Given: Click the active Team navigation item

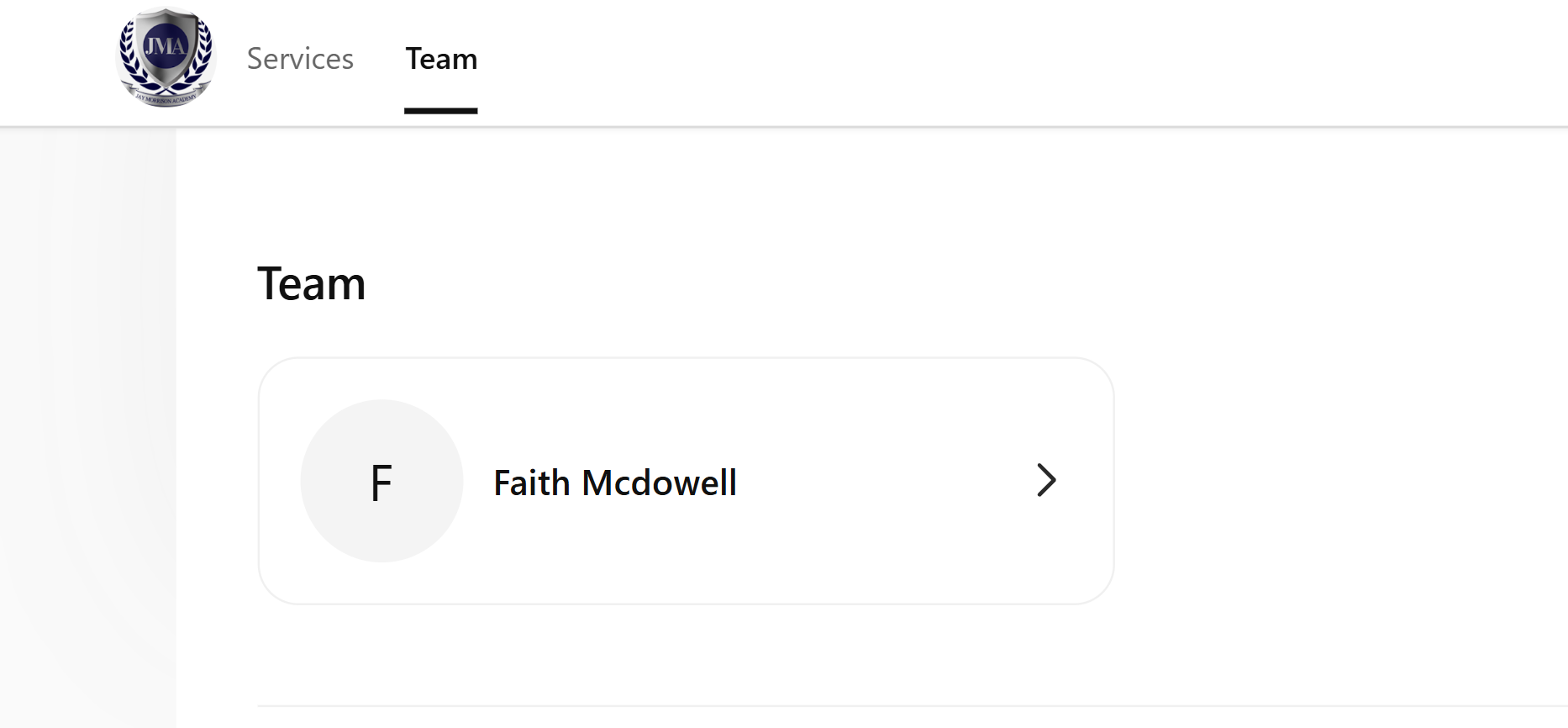Looking at the screenshot, I should point(441,59).
